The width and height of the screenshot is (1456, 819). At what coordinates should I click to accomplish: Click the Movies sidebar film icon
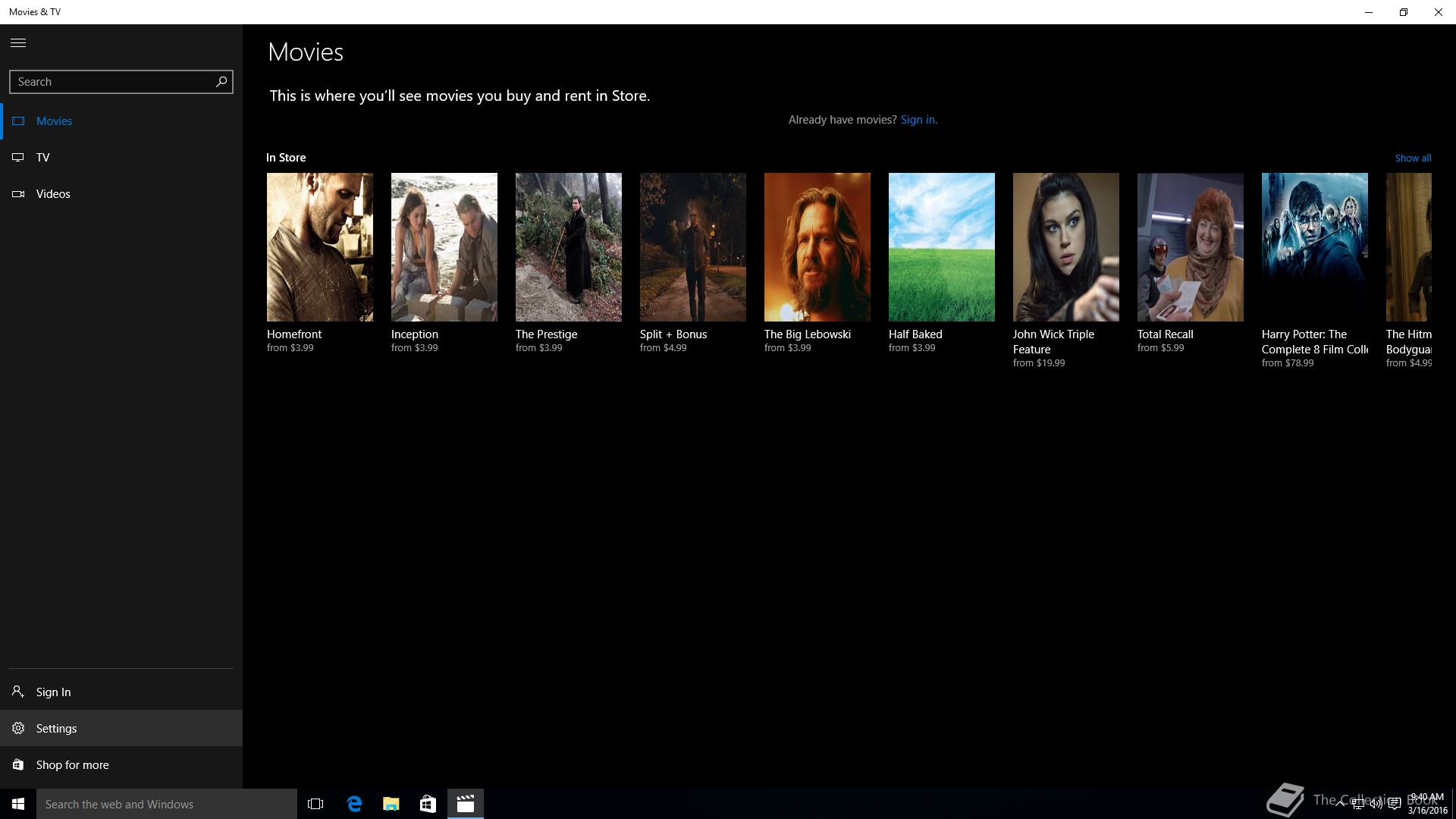18,121
